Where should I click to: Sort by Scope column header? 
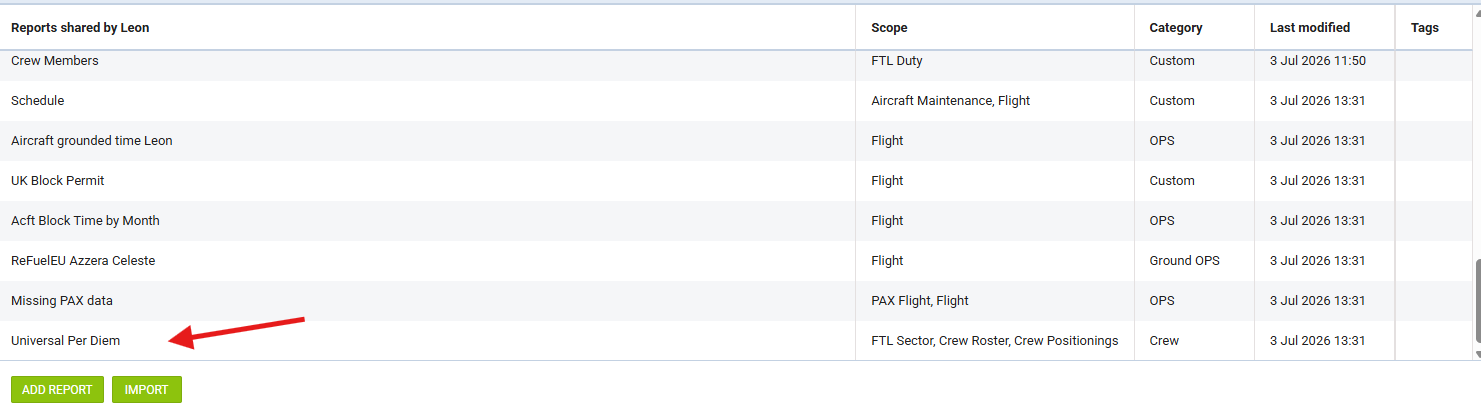(x=889, y=28)
